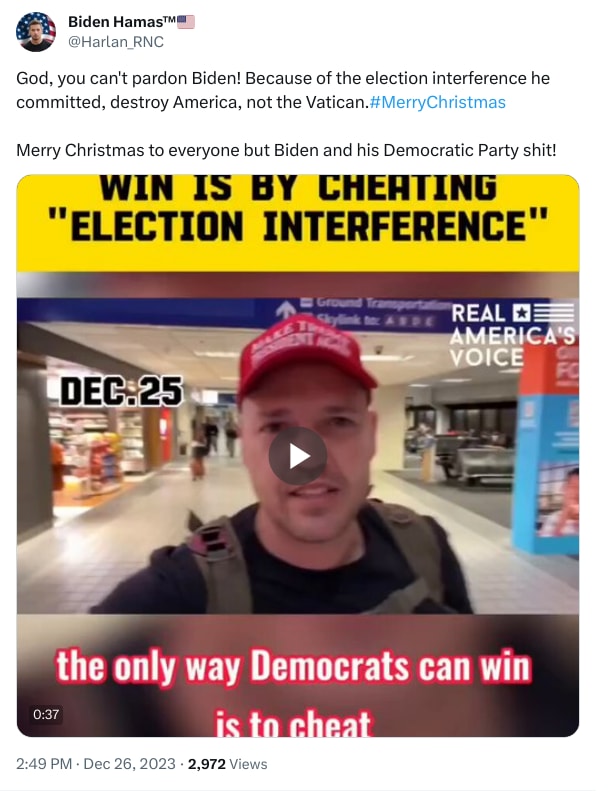Open the #MerryChristmas hashtag

(437, 102)
